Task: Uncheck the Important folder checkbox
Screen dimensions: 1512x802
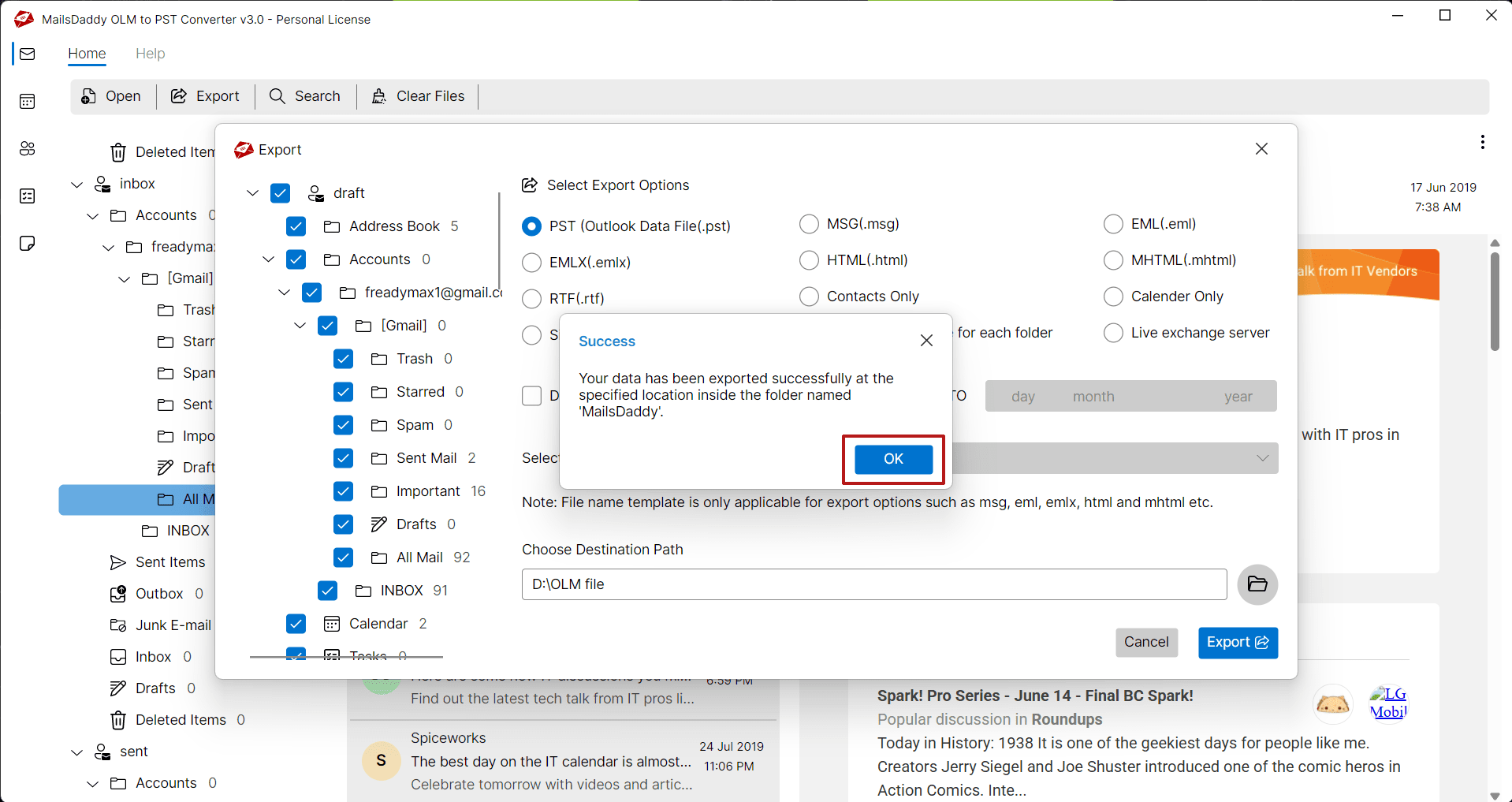Action: pyautogui.click(x=343, y=491)
